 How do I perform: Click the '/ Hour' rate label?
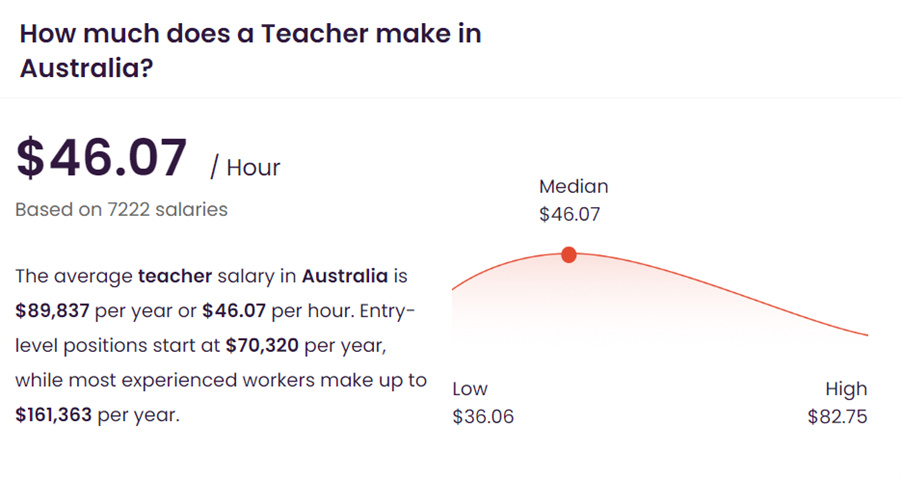245,167
